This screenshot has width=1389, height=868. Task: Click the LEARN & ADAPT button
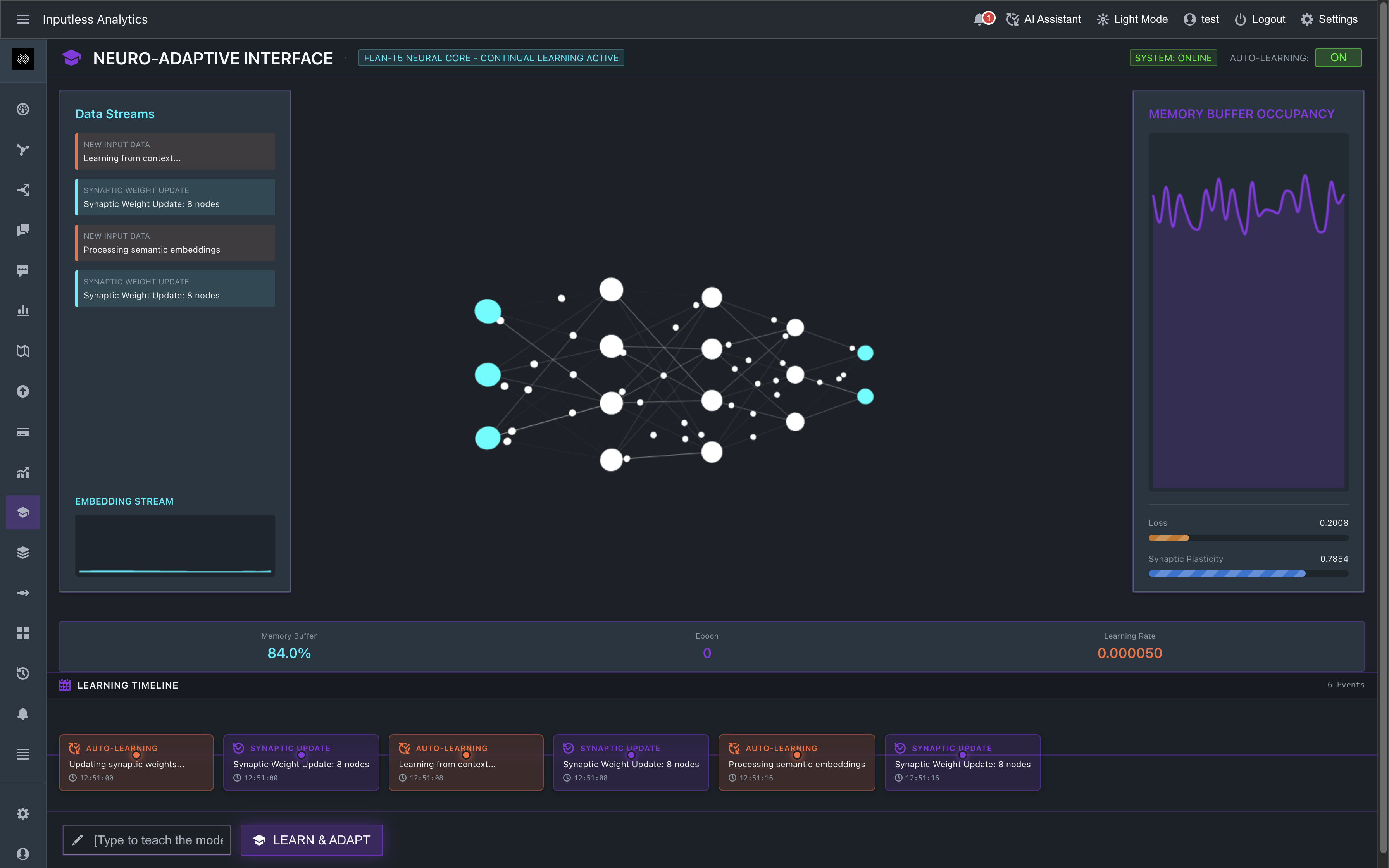pos(312,840)
